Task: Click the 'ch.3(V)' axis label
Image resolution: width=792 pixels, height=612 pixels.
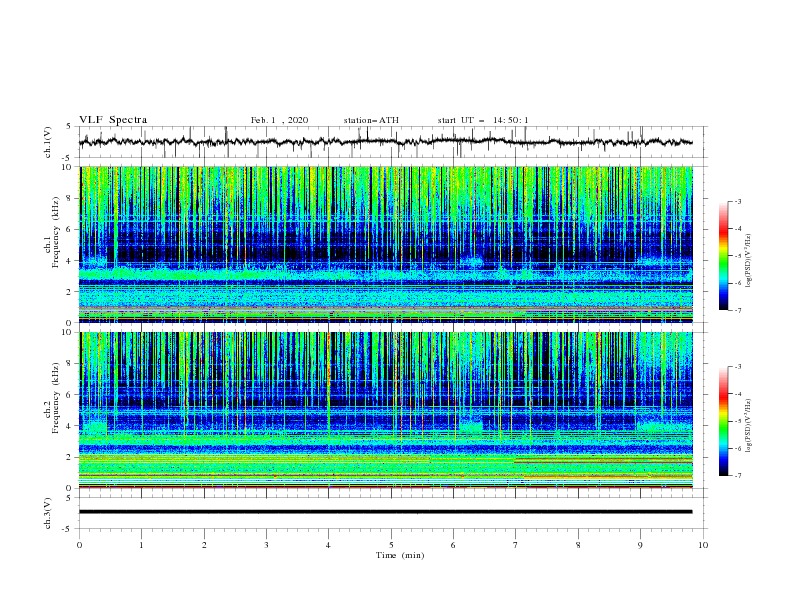Action: [48, 514]
